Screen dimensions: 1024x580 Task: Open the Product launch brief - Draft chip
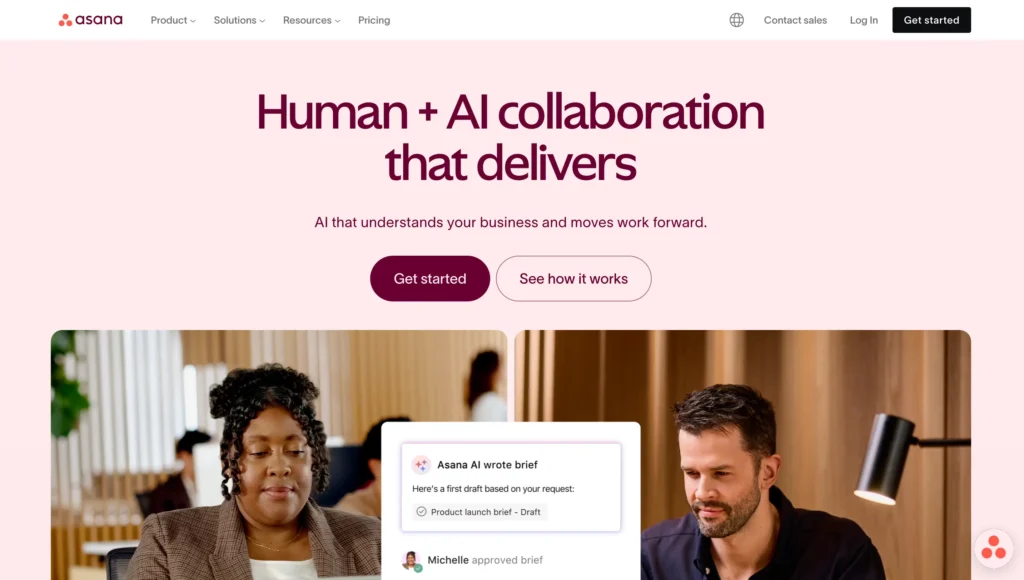pyautogui.click(x=479, y=511)
